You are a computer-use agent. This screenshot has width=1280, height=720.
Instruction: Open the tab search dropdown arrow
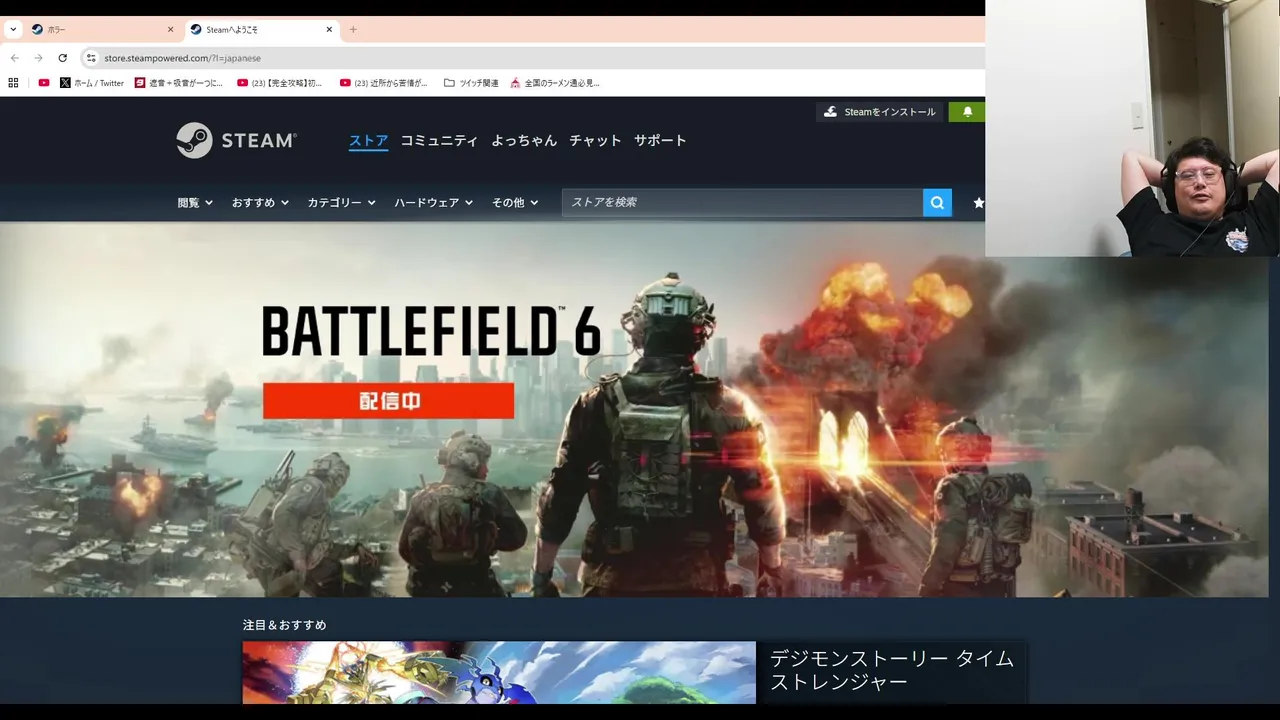(x=13, y=29)
